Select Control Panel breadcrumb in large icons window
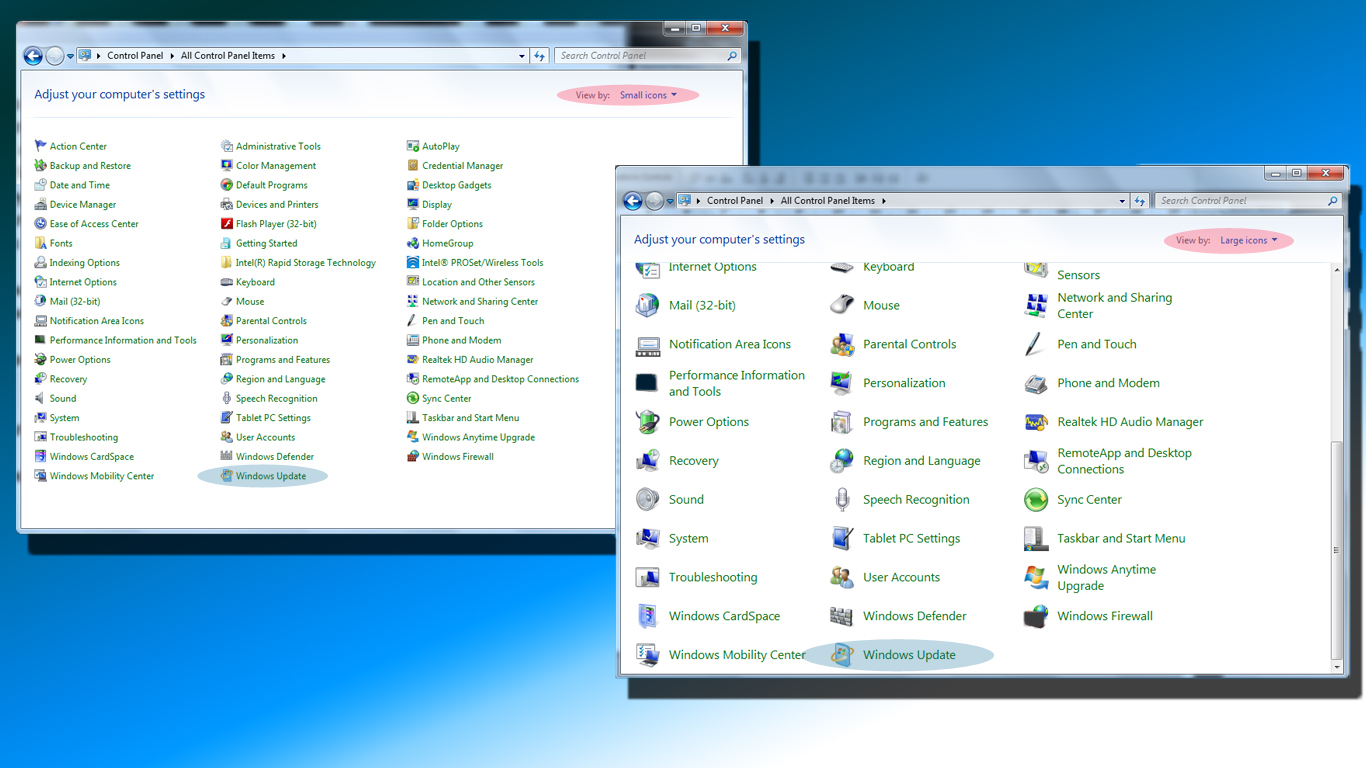The image size is (1366, 768). [735, 201]
